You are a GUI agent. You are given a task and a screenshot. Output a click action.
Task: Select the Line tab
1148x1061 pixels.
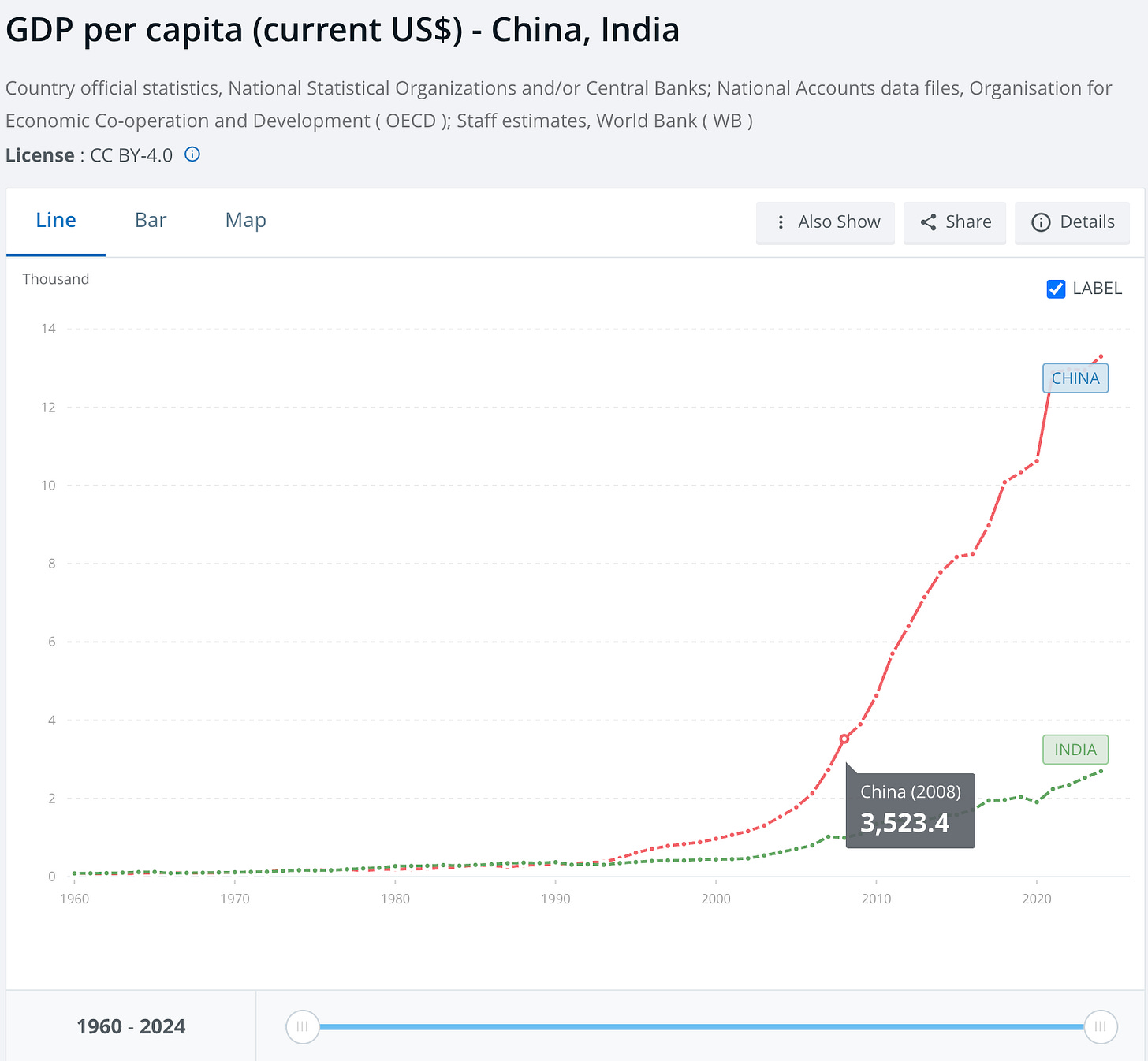coord(56,220)
